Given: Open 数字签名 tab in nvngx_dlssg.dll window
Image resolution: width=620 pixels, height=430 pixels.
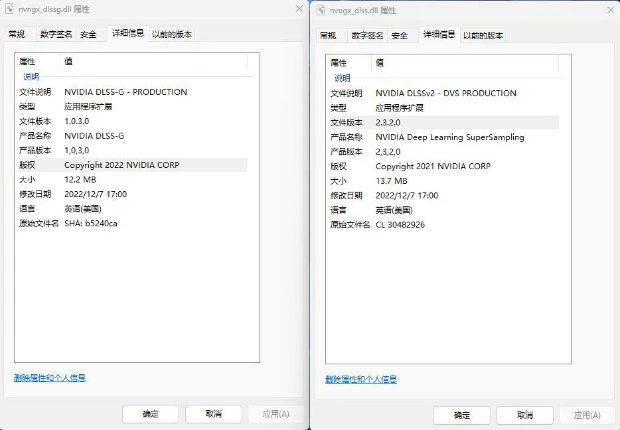Looking at the screenshot, I should pos(56,34).
